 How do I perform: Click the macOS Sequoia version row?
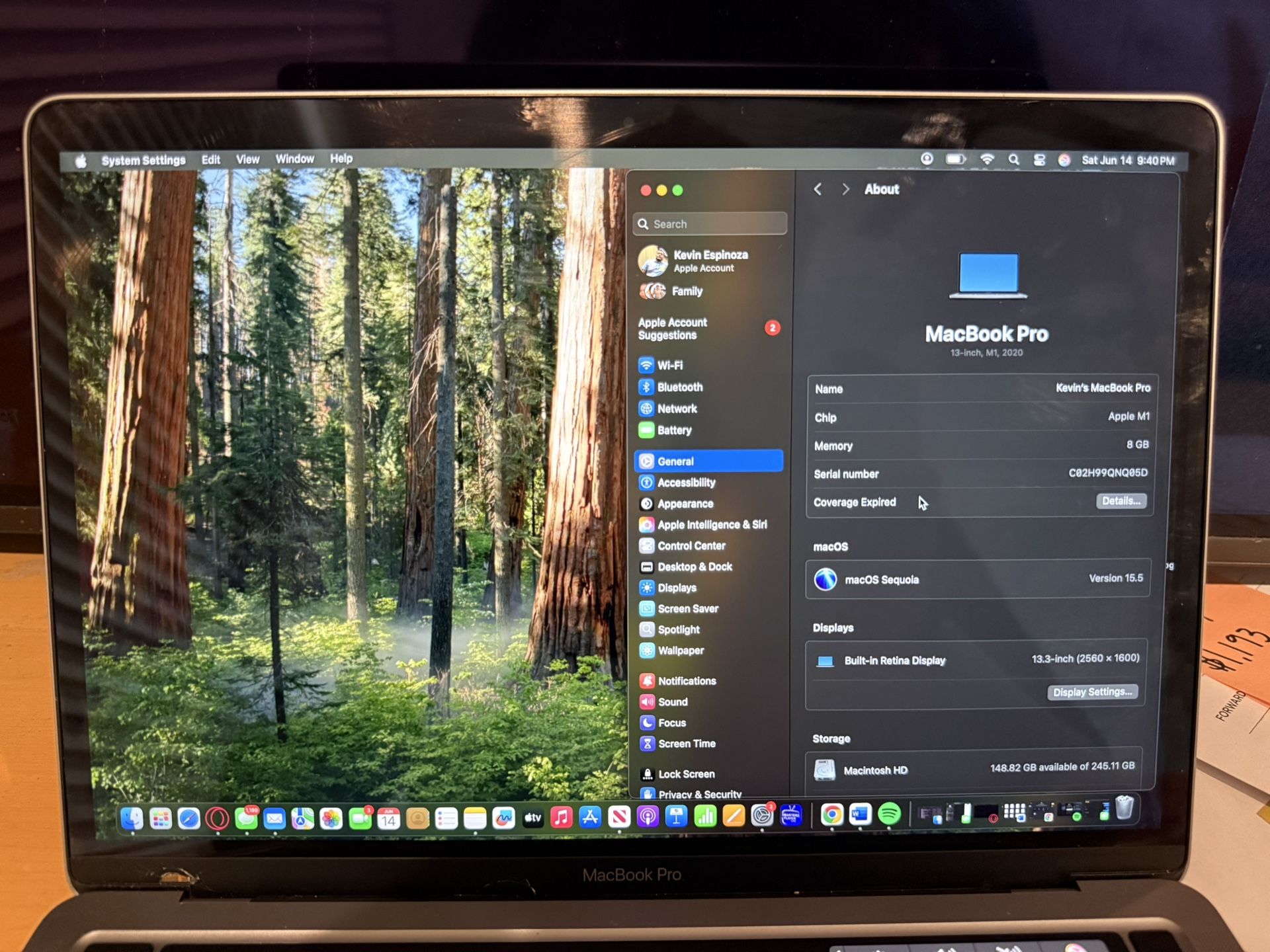click(x=979, y=579)
